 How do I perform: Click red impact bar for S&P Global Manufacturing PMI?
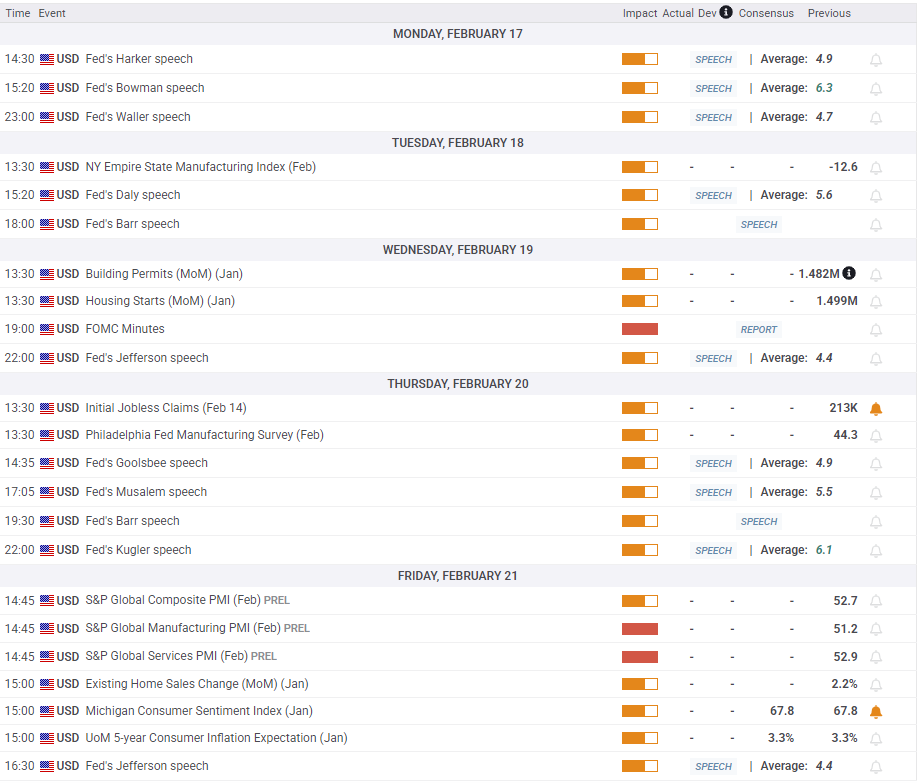pyautogui.click(x=640, y=629)
